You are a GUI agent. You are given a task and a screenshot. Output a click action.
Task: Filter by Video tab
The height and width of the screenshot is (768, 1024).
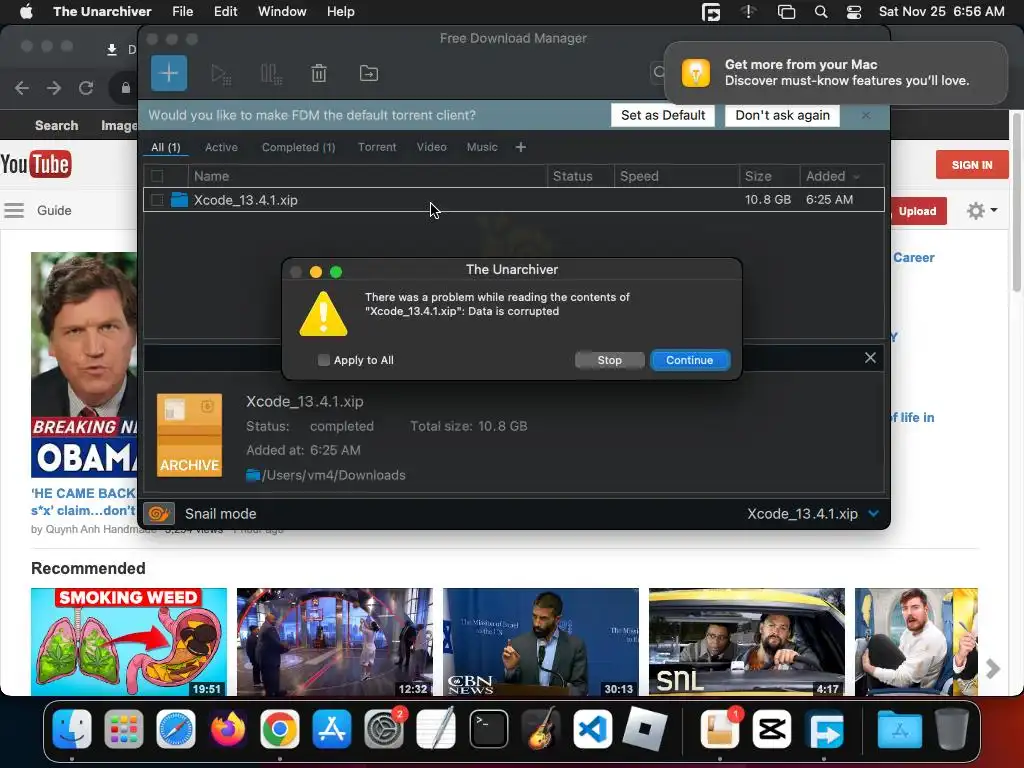click(x=432, y=148)
